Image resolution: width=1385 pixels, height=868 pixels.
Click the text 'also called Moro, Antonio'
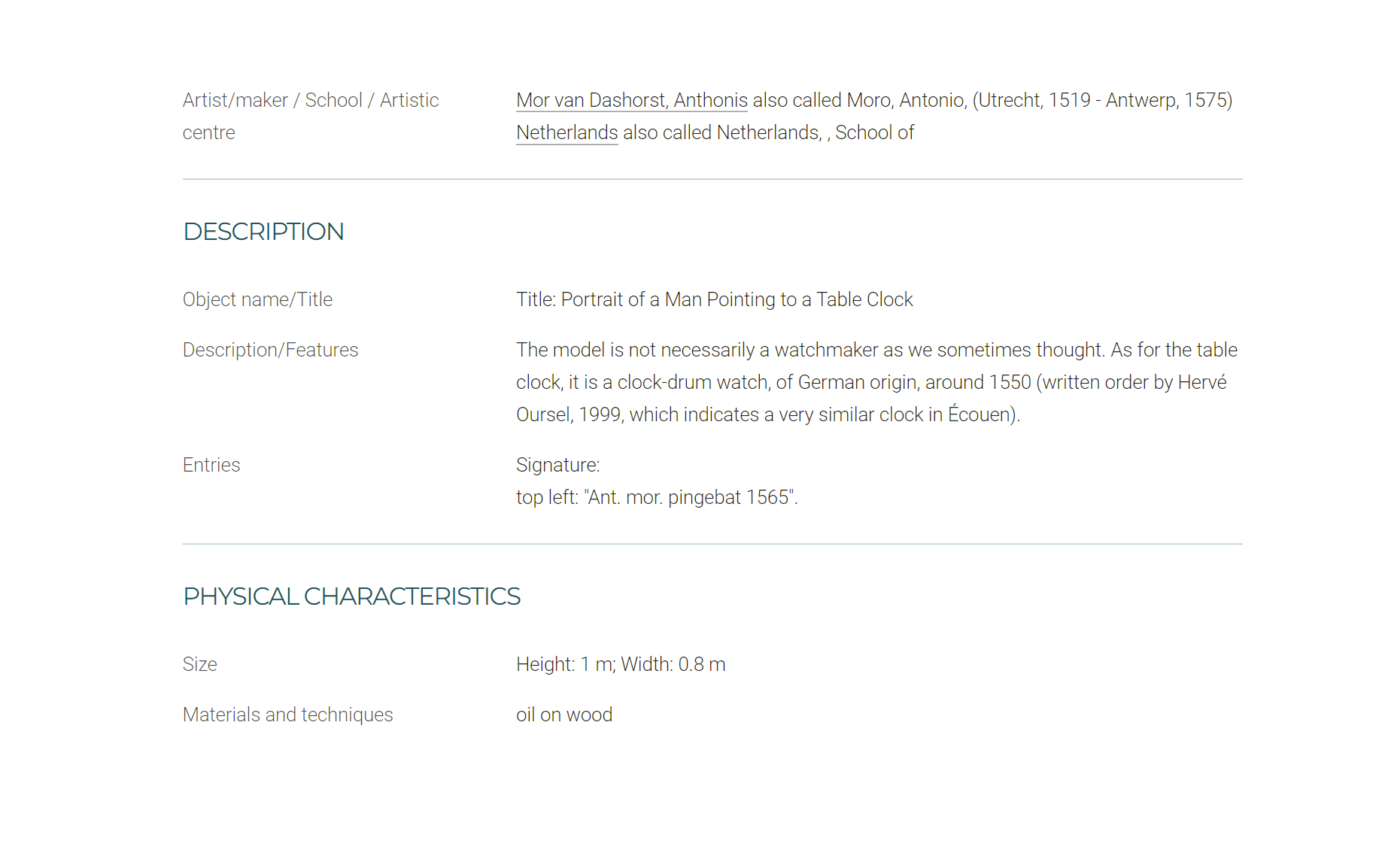[x=860, y=100]
